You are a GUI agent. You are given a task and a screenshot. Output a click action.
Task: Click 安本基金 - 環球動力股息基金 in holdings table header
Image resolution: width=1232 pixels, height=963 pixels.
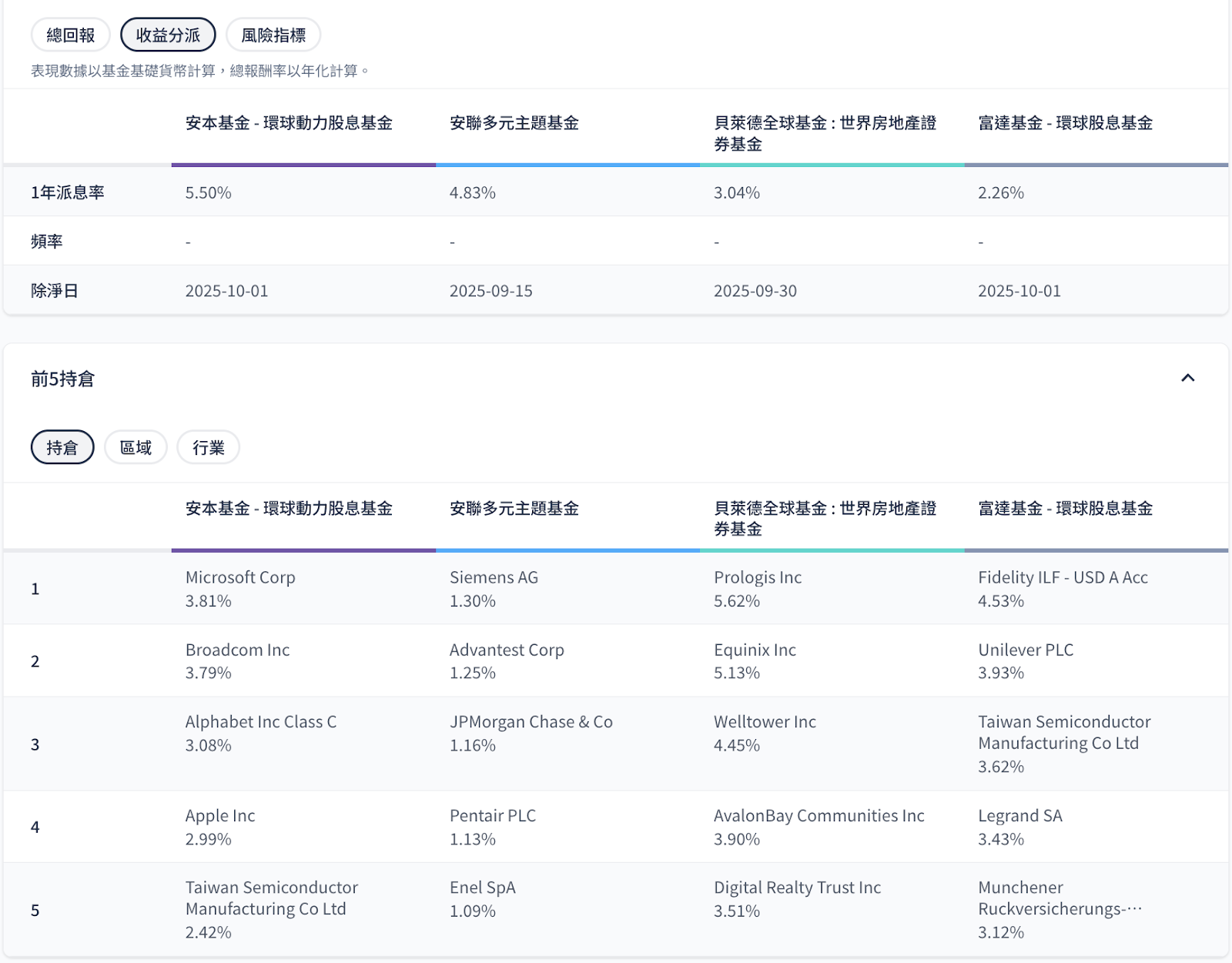pos(289,509)
